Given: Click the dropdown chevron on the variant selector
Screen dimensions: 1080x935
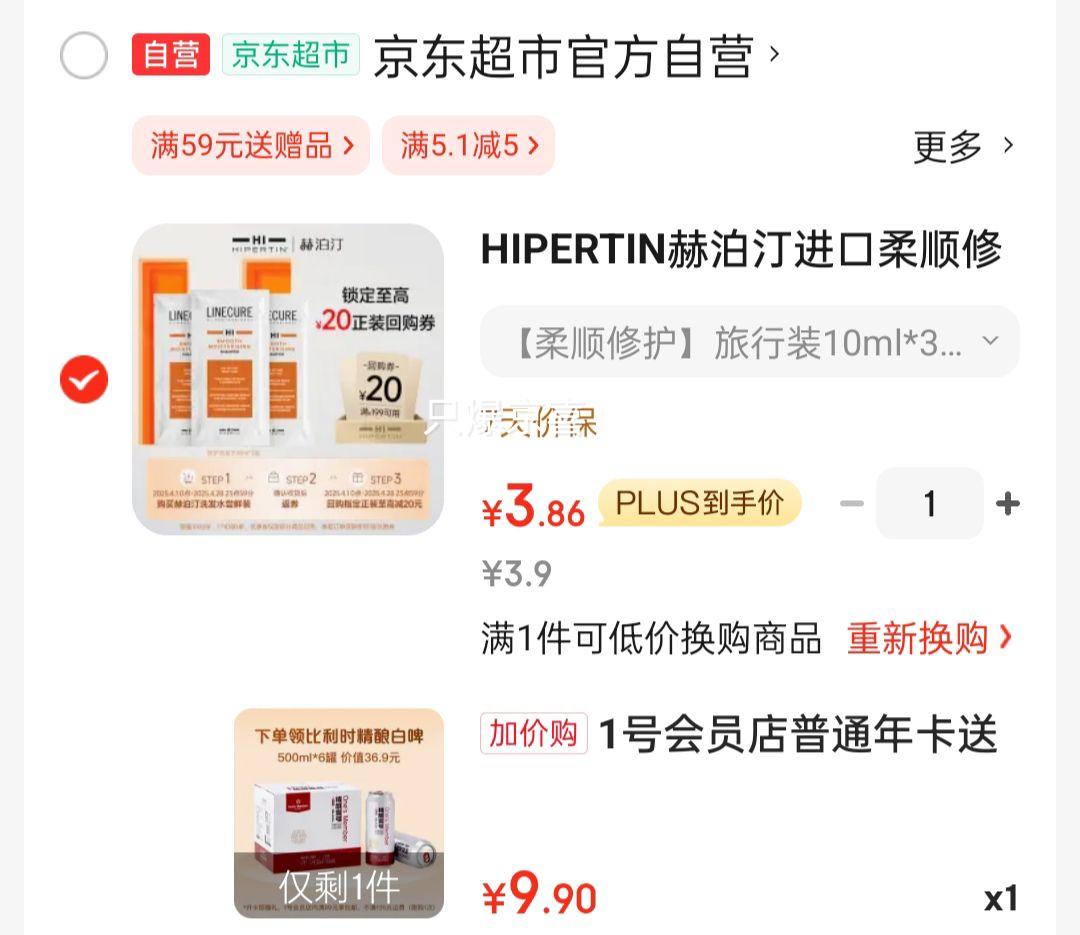Looking at the screenshot, I should pos(990,340).
